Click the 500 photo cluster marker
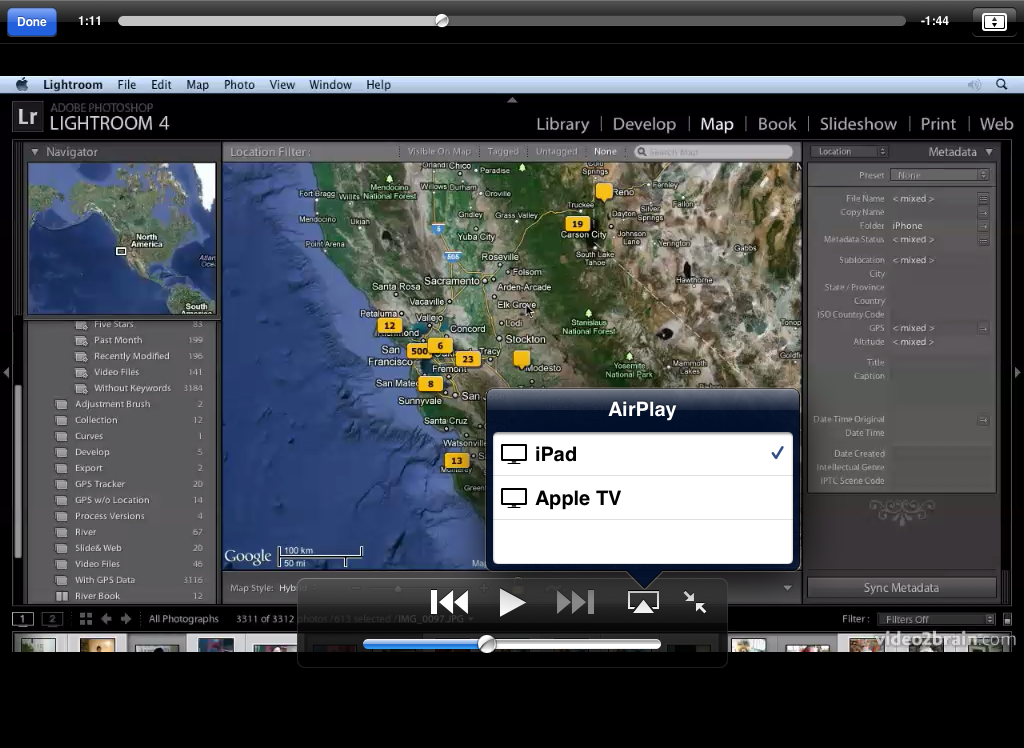The width and height of the screenshot is (1024, 748). (x=419, y=351)
